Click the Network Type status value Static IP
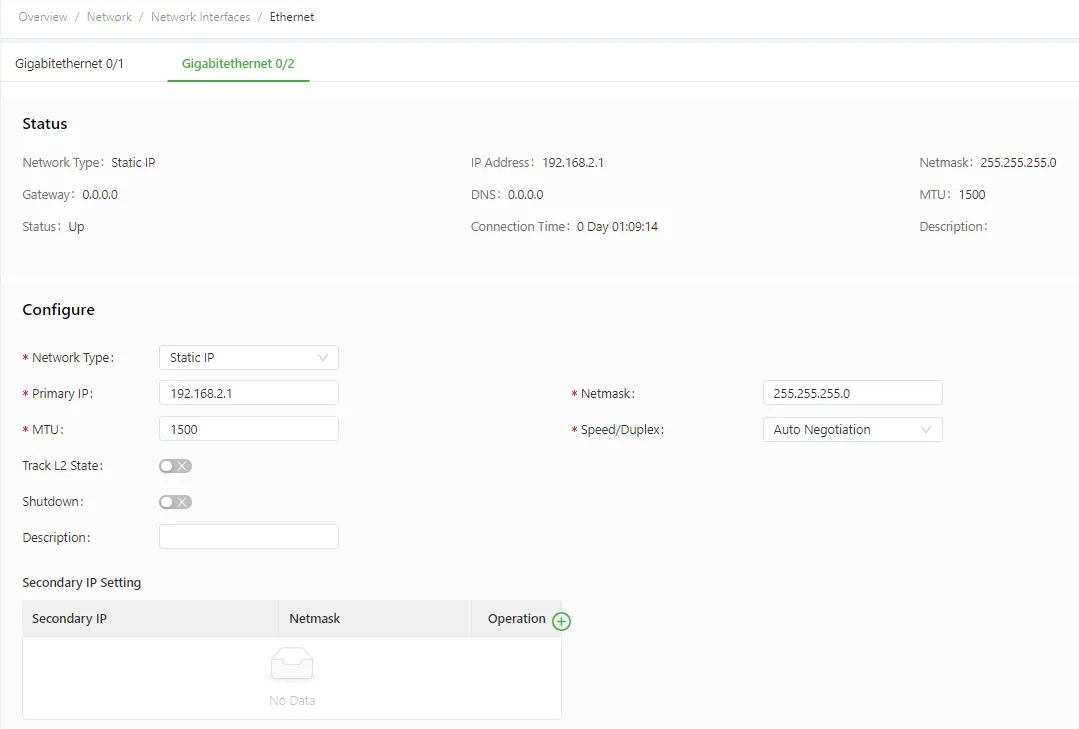The width and height of the screenshot is (1079, 729). pos(133,162)
